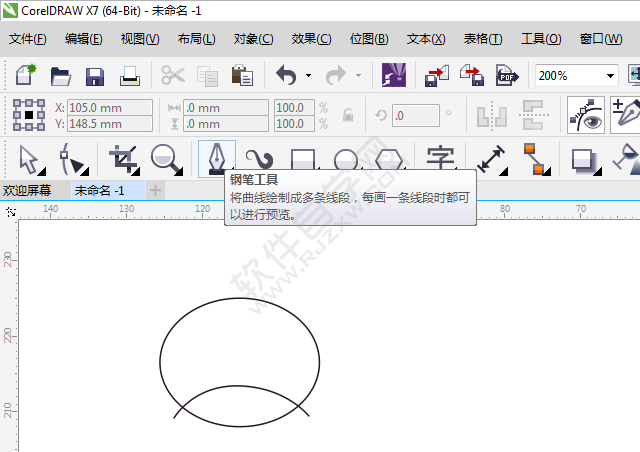The height and width of the screenshot is (452, 640).
Task: Open the 视图(V) menu
Action: pos(140,39)
